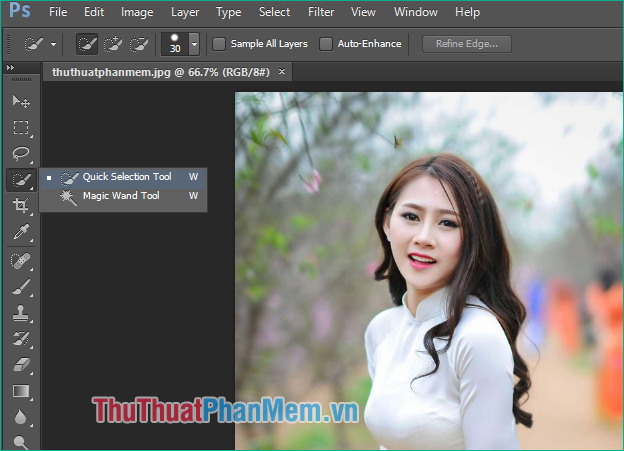
Task: Select the Eyedropper tool
Action: (21, 232)
